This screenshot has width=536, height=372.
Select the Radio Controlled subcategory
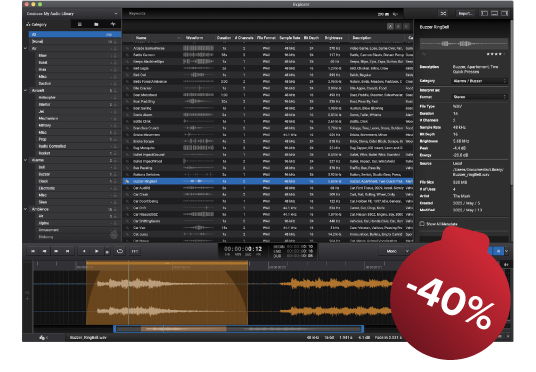[78, 146]
